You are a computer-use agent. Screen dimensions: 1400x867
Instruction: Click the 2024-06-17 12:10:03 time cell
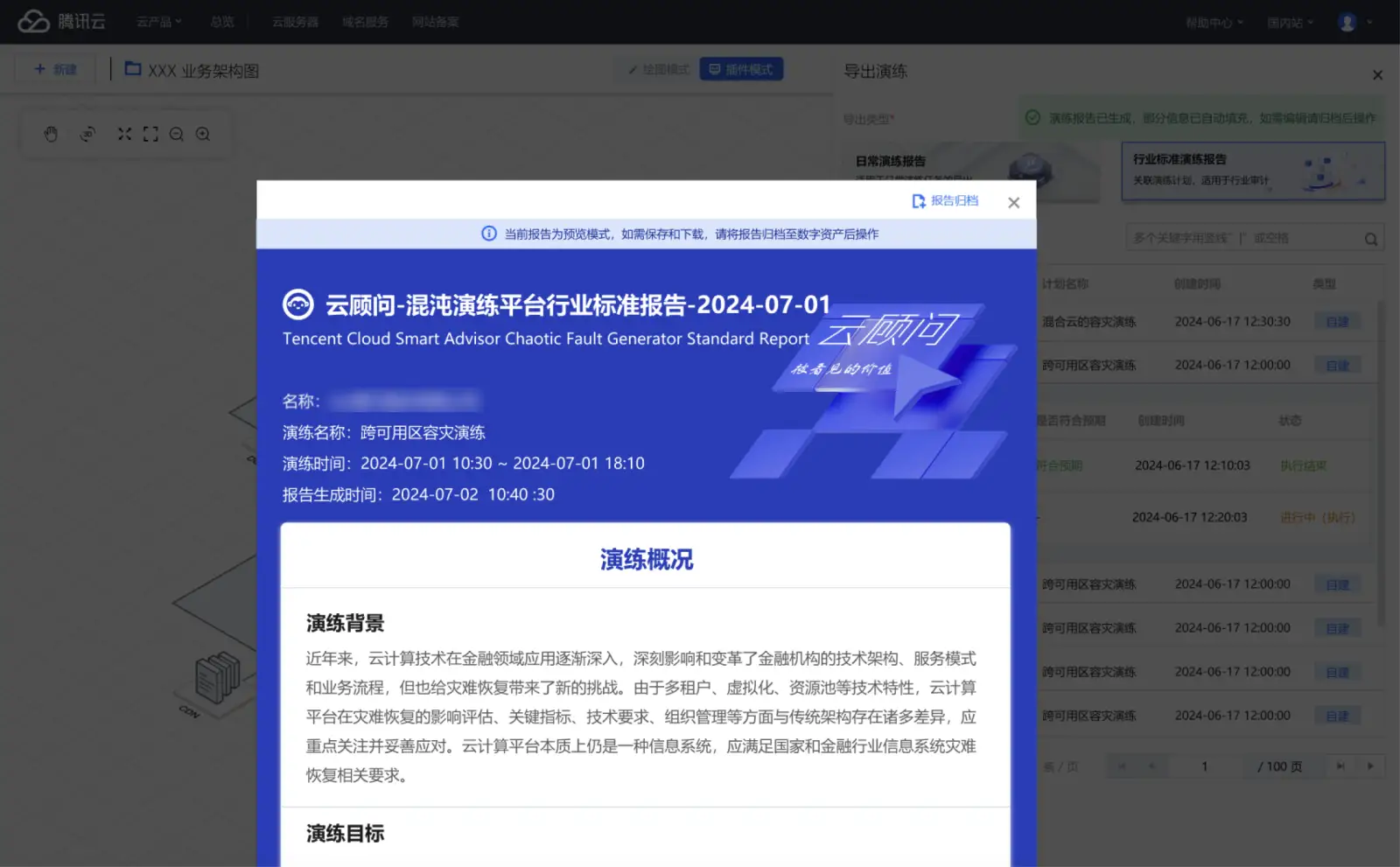pyautogui.click(x=1192, y=465)
